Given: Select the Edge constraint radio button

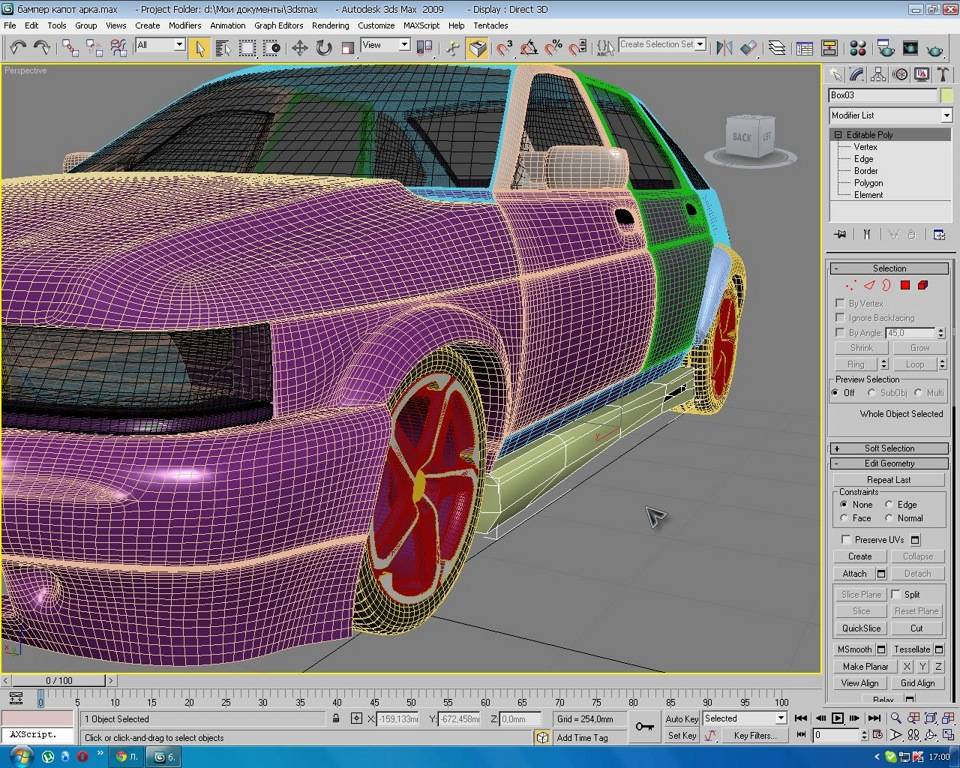Looking at the screenshot, I should [x=890, y=505].
